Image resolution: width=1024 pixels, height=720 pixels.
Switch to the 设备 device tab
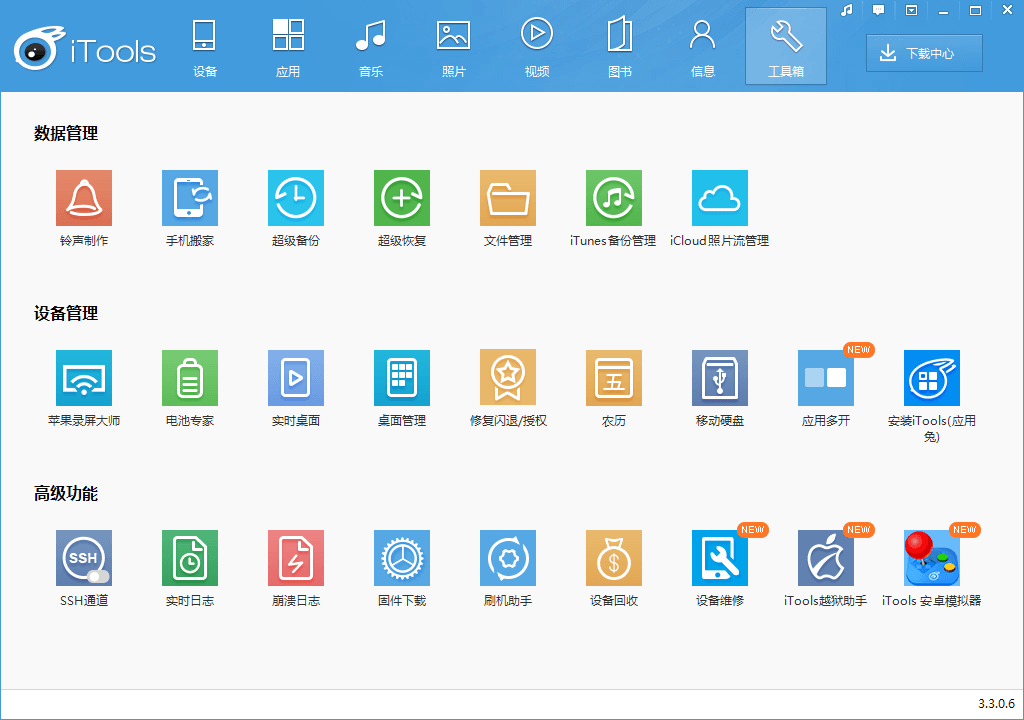click(205, 47)
